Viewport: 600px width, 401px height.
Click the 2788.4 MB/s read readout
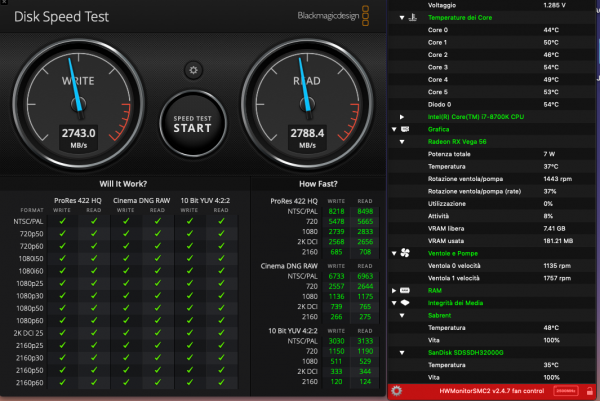point(307,138)
